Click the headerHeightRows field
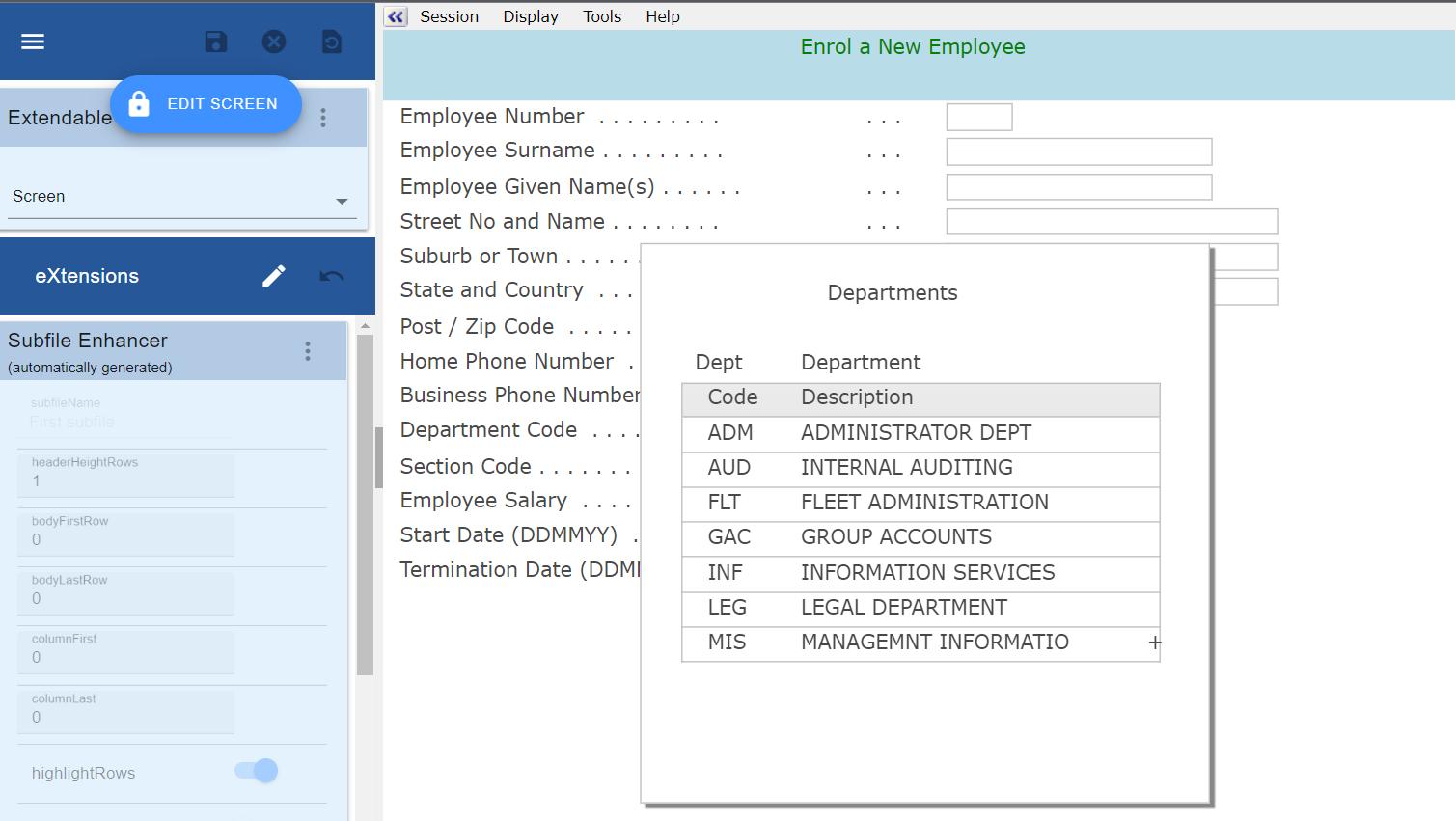The width and height of the screenshot is (1456, 821). [x=125, y=475]
